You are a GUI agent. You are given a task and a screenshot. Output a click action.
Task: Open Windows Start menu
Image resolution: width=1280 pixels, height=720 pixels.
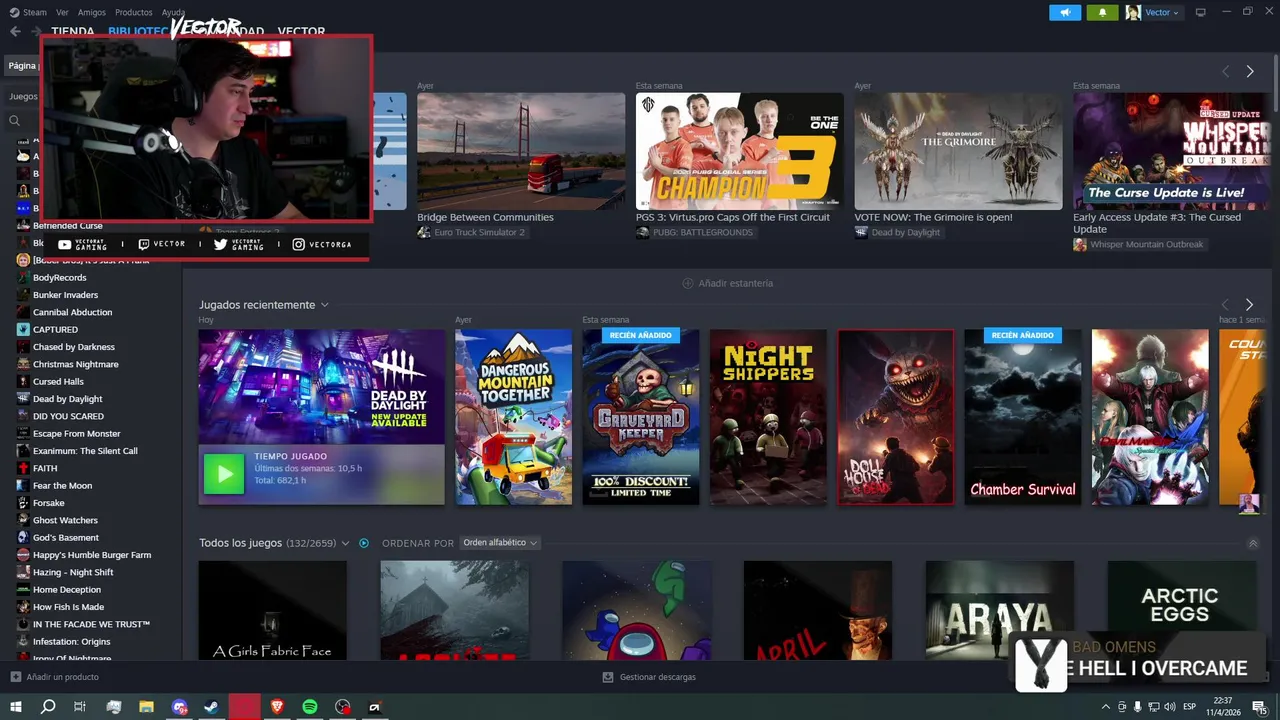pos(16,707)
